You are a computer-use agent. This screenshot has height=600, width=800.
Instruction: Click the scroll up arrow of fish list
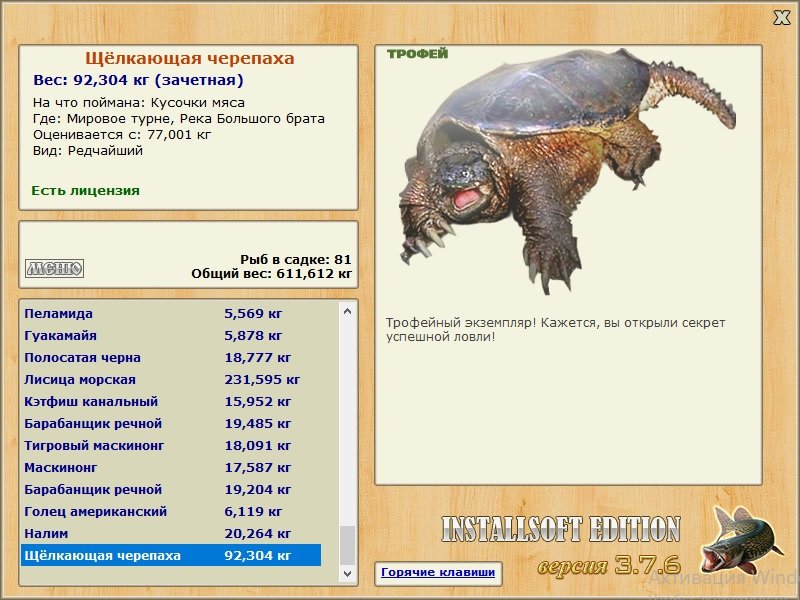coord(347,311)
